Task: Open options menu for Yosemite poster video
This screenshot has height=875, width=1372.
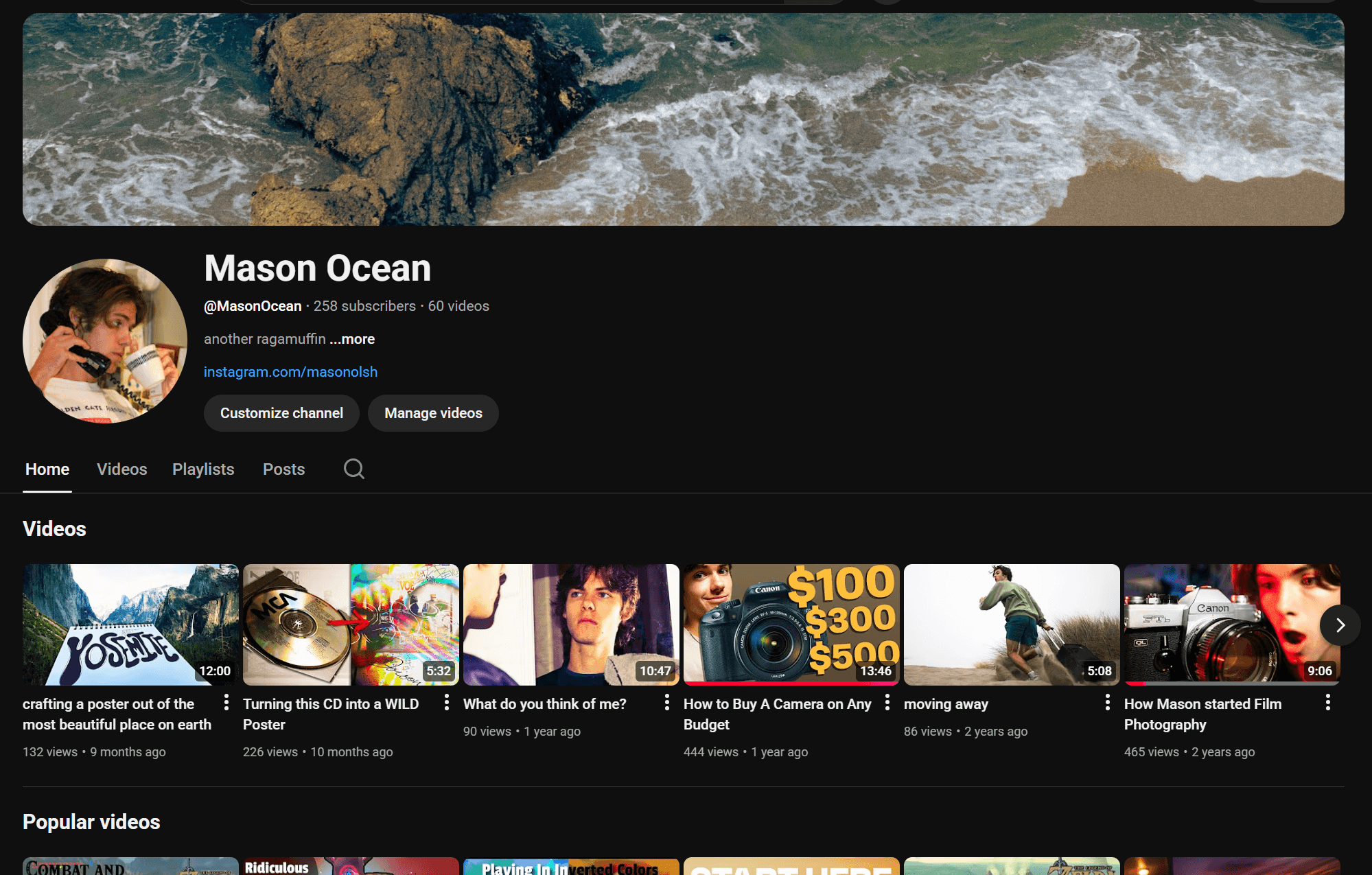Action: tap(226, 702)
